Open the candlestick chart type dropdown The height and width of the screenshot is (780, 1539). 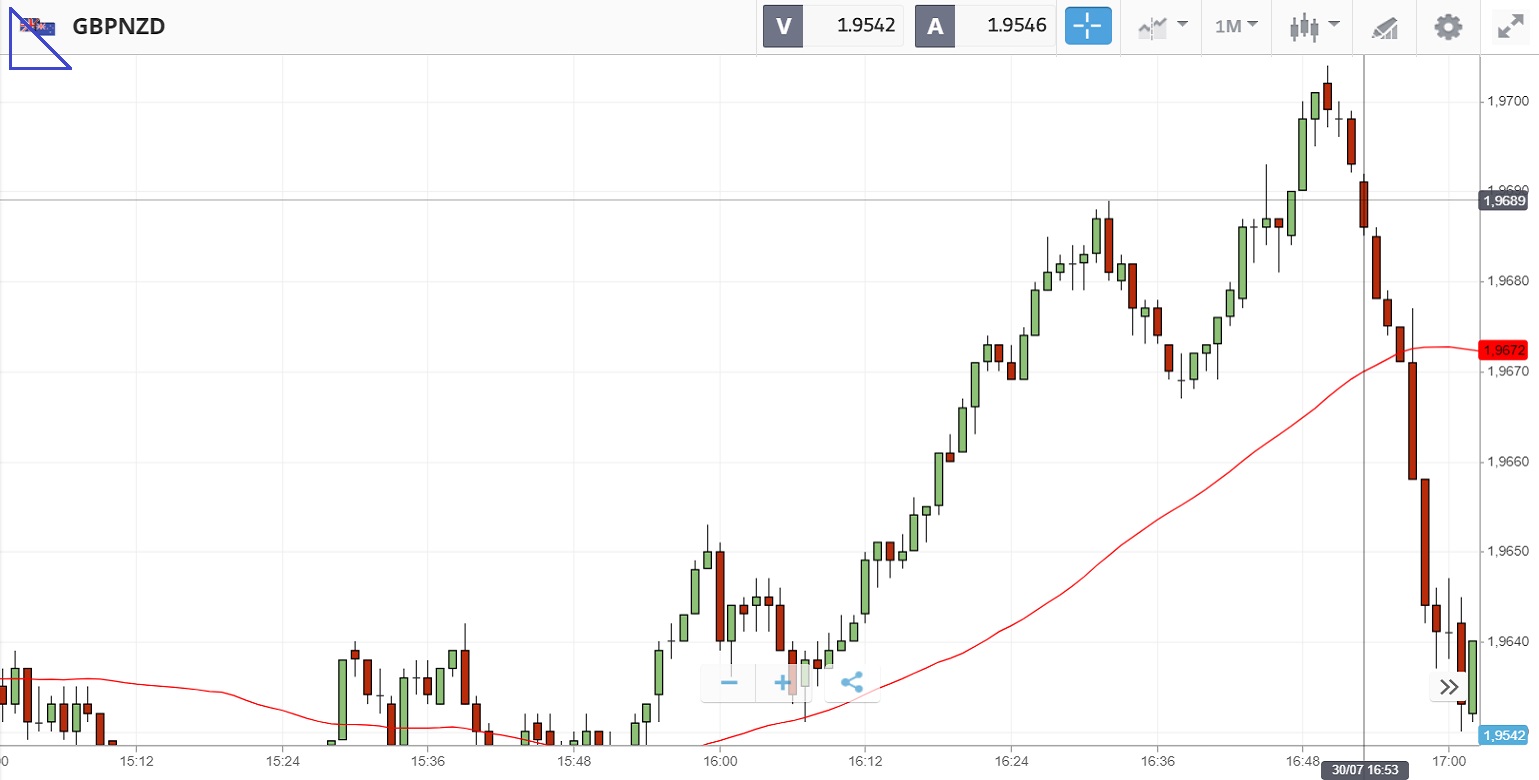point(1313,26)
